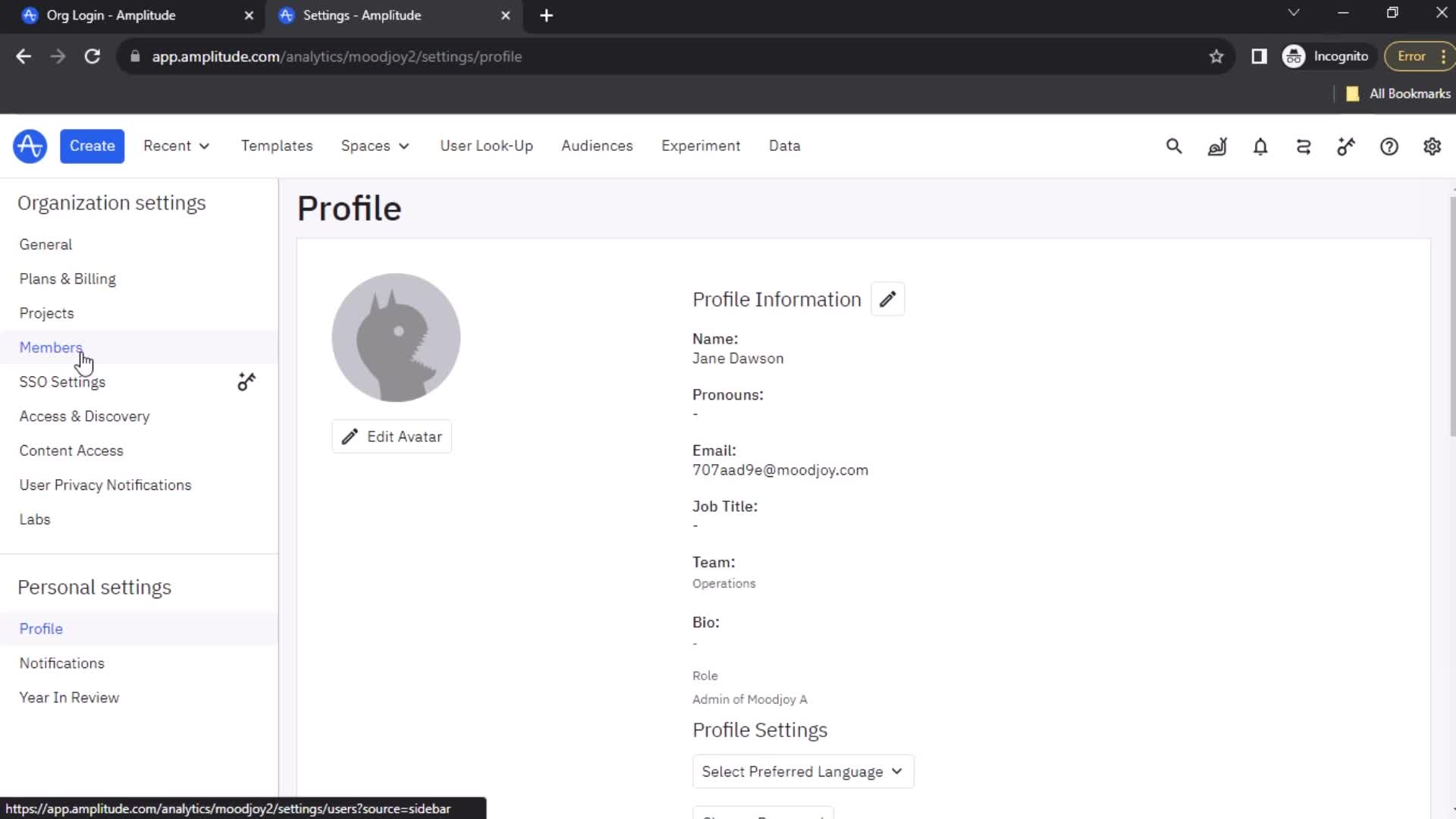Open Content Access settings
The image size is (1456, 819).
click(x=140, y=450)
